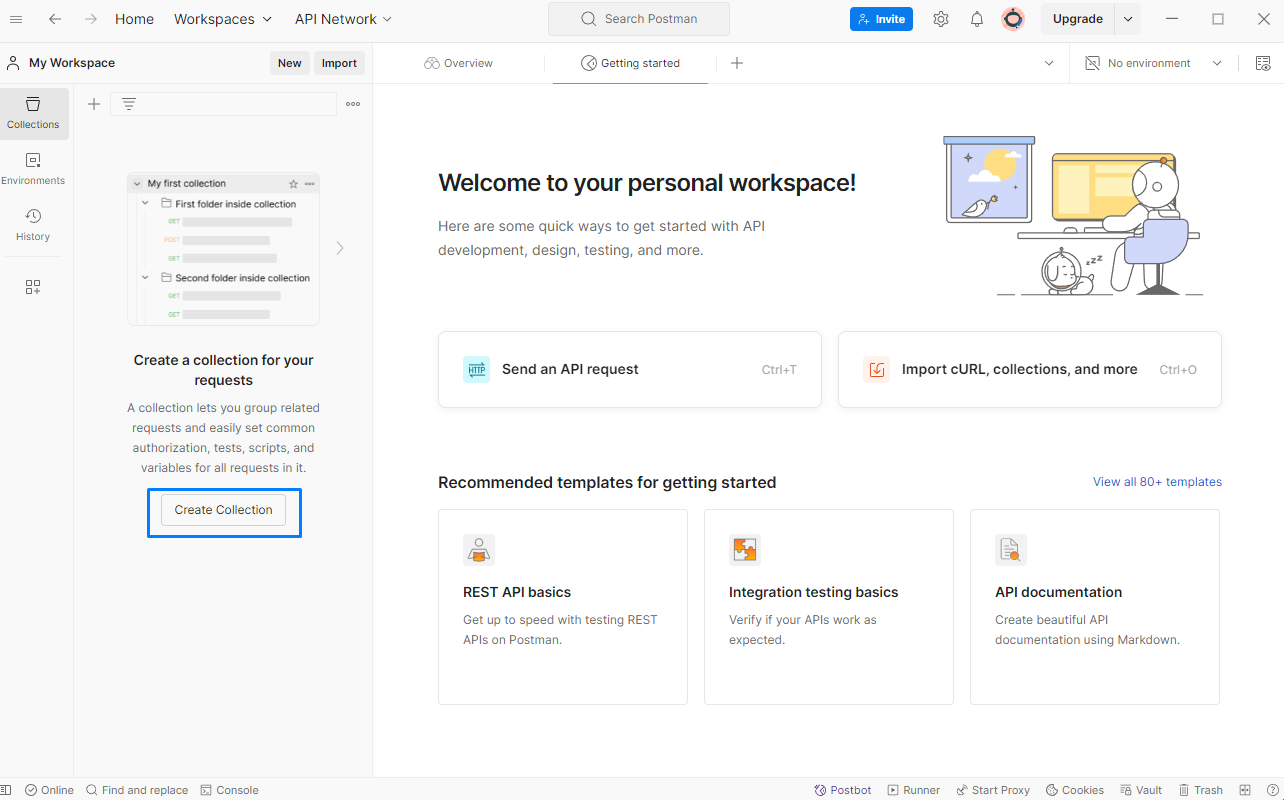Go forward with the right arrow

(91, 19)
